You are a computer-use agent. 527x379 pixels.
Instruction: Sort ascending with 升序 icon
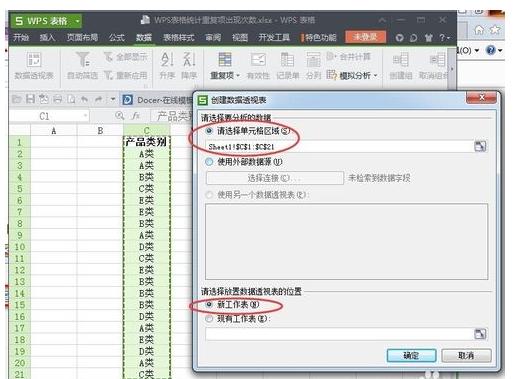[x=167, y=59]
